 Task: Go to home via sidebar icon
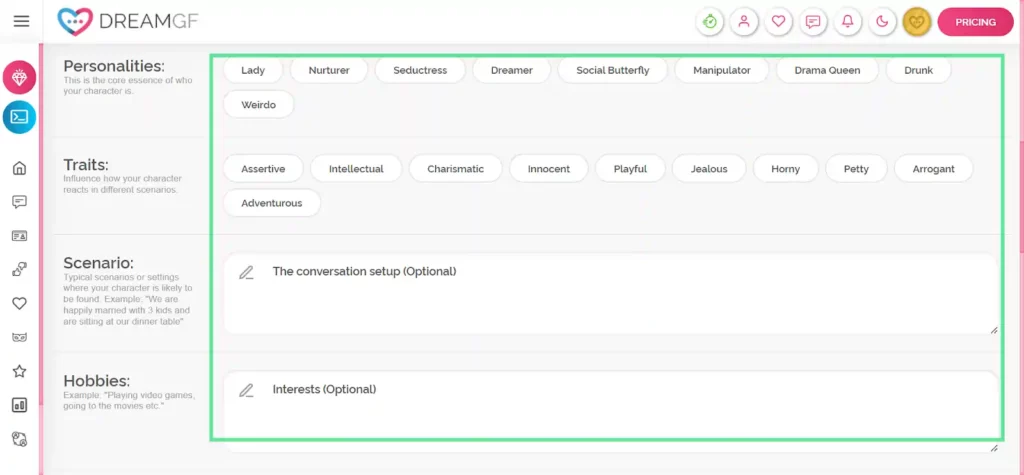pos(19,168)
